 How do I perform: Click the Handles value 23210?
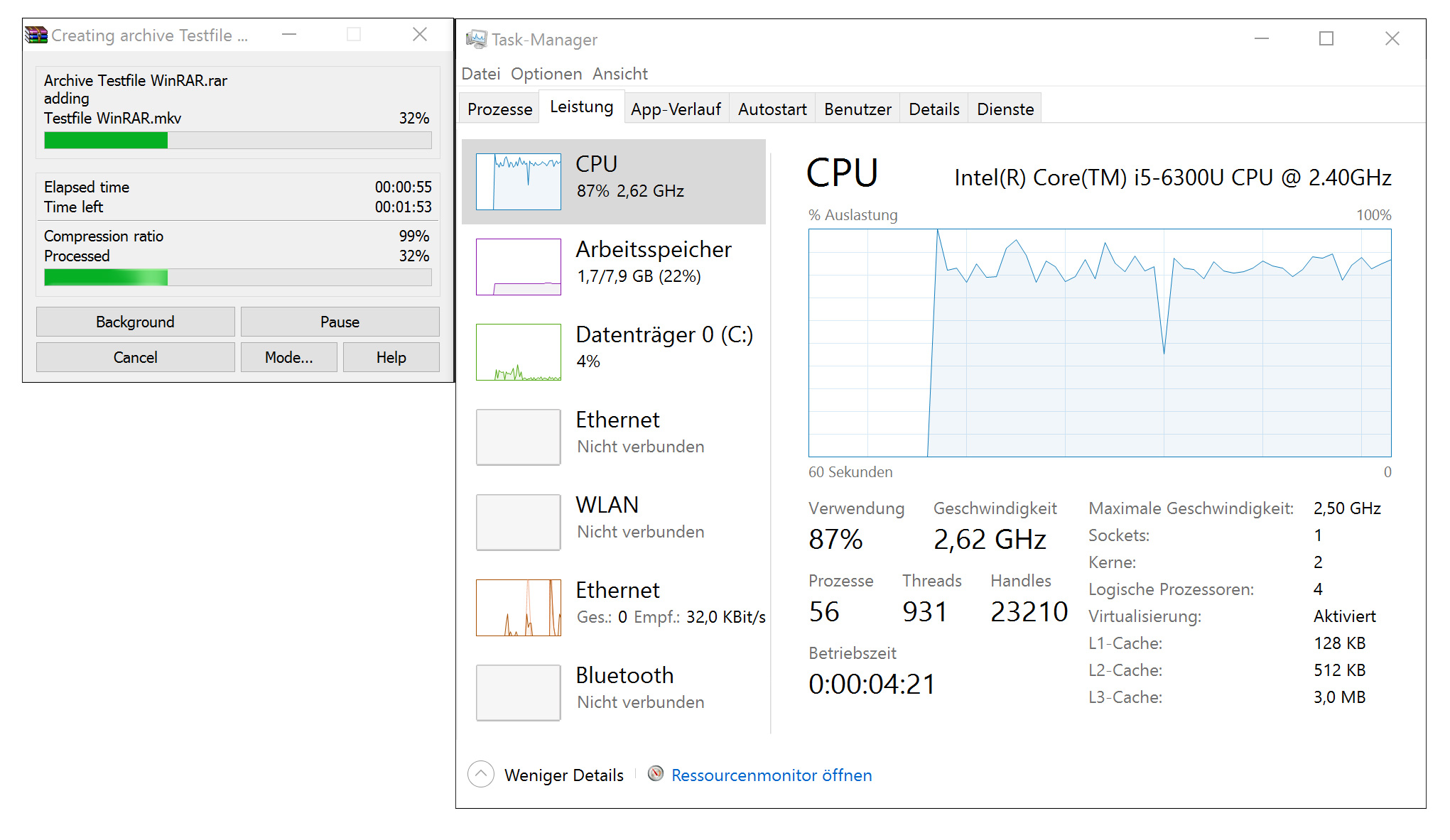[1029, 611]
